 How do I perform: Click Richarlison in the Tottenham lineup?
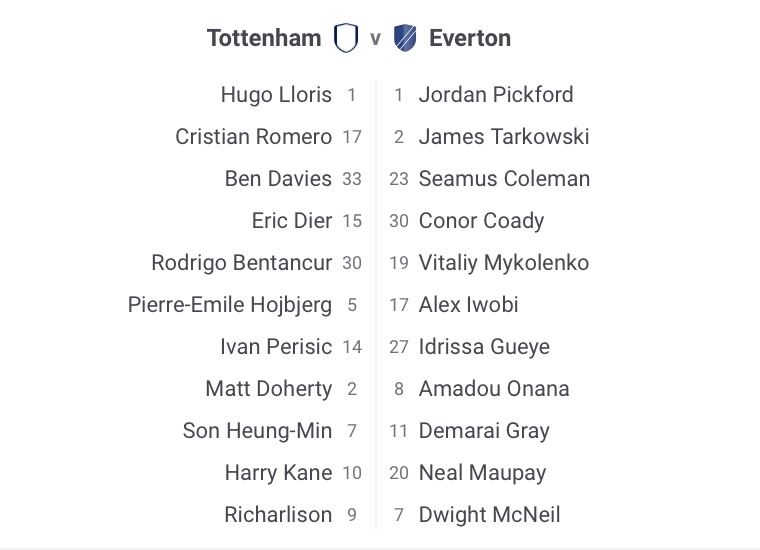278,515
